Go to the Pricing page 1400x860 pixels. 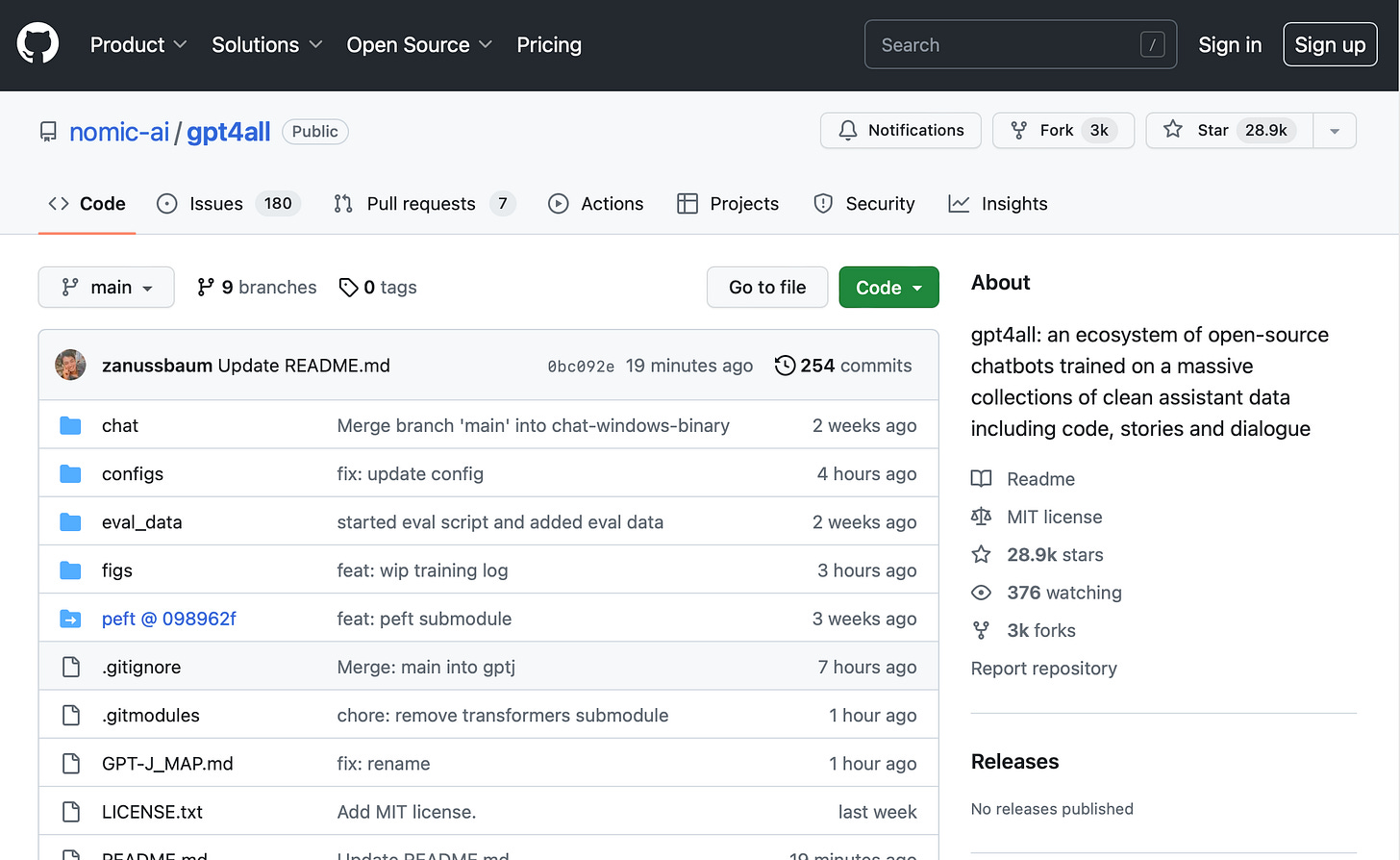click(x=549, y=45)
